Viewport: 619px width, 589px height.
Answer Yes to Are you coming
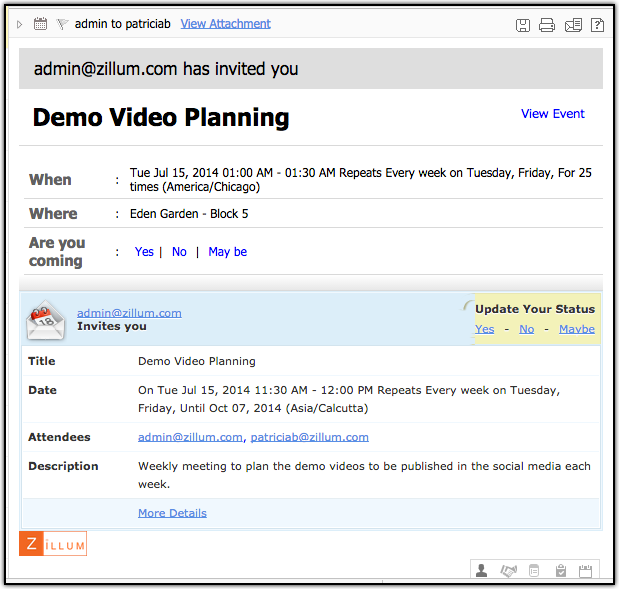(x=144, y=252)
